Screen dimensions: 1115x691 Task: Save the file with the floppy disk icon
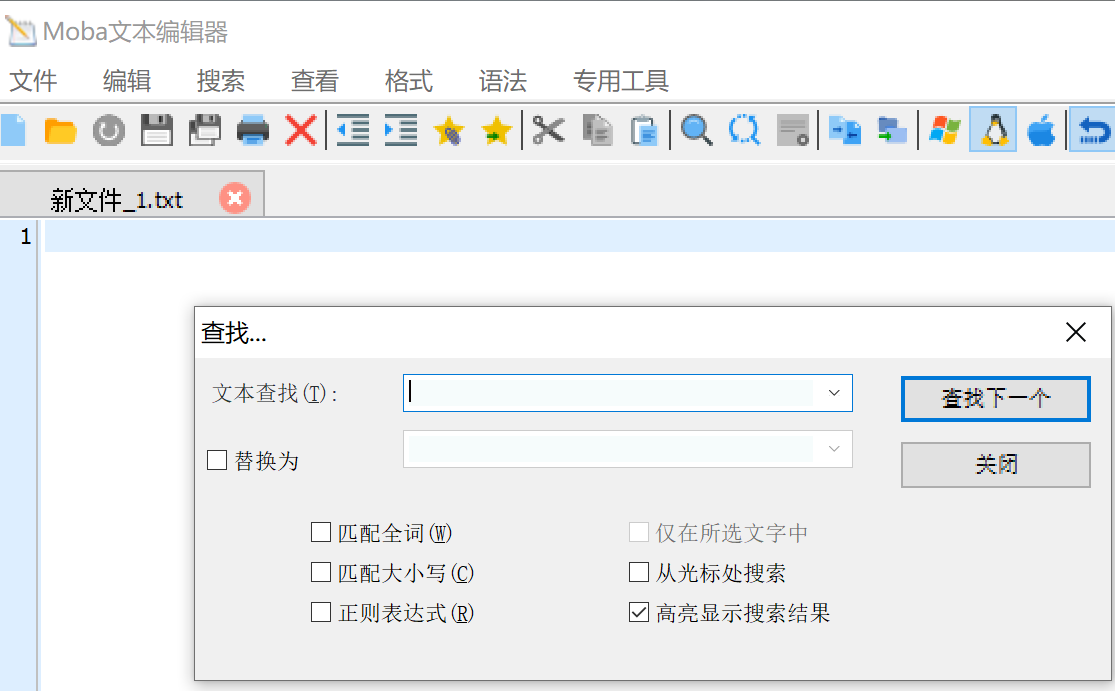(x=156, y=131)
